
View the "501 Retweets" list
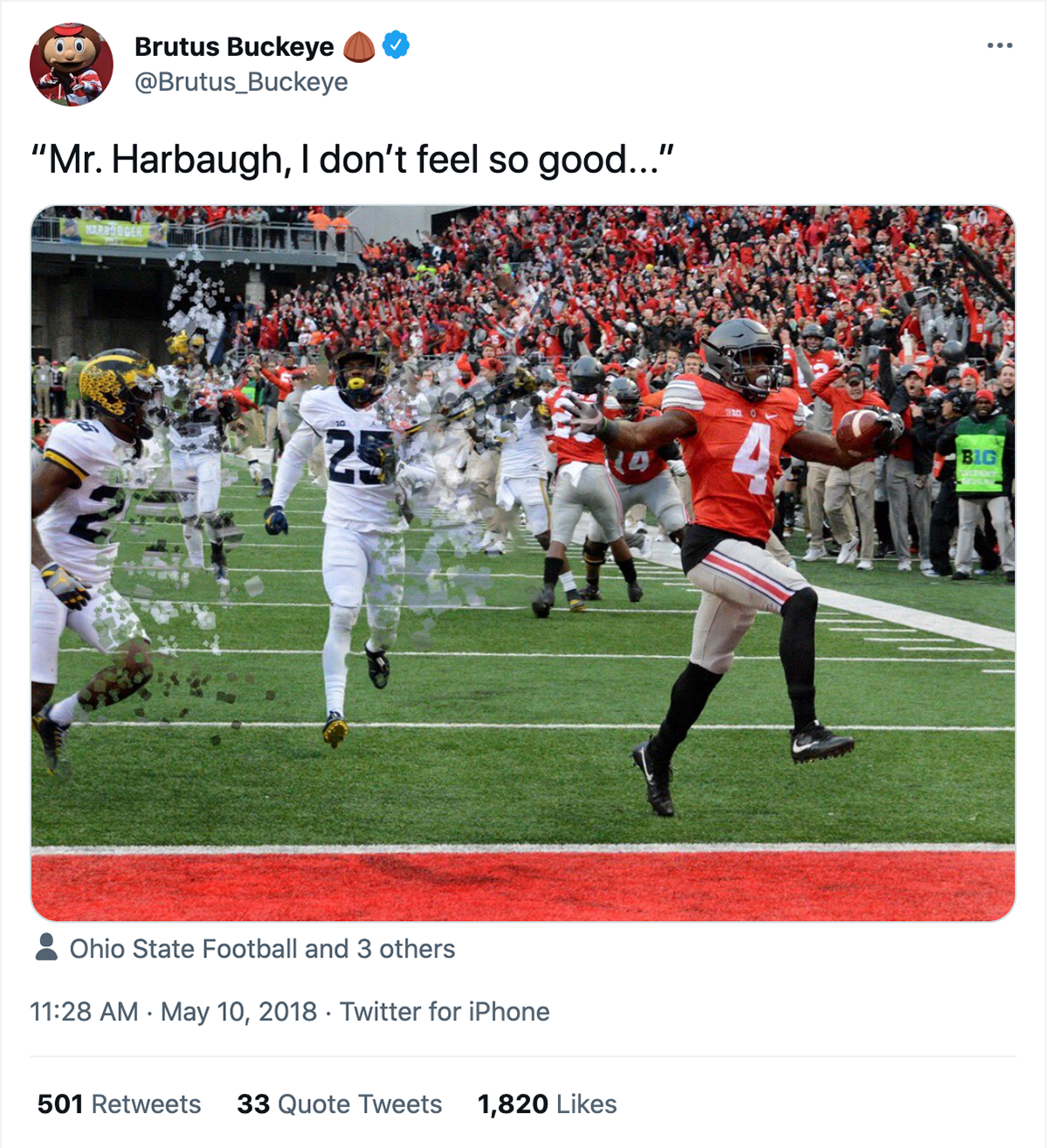coord(119,1104)
